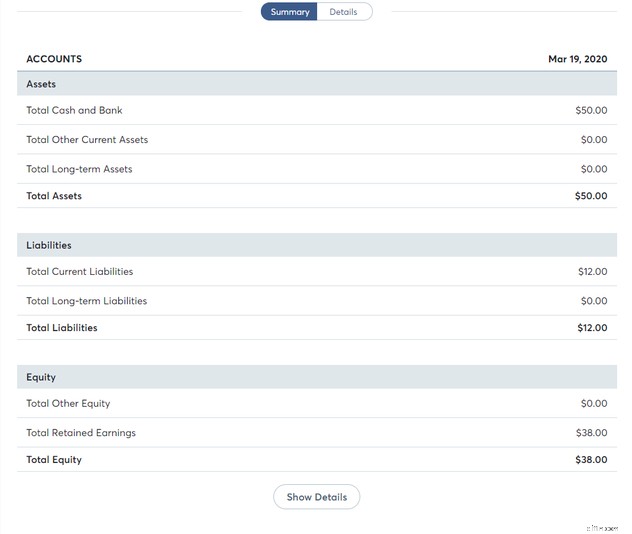Viewport: 632px width, 534px height.
Task: Click the $38.00 Total Retained Earnings amount
Action: pyautogui.click(x=591, y=433)
